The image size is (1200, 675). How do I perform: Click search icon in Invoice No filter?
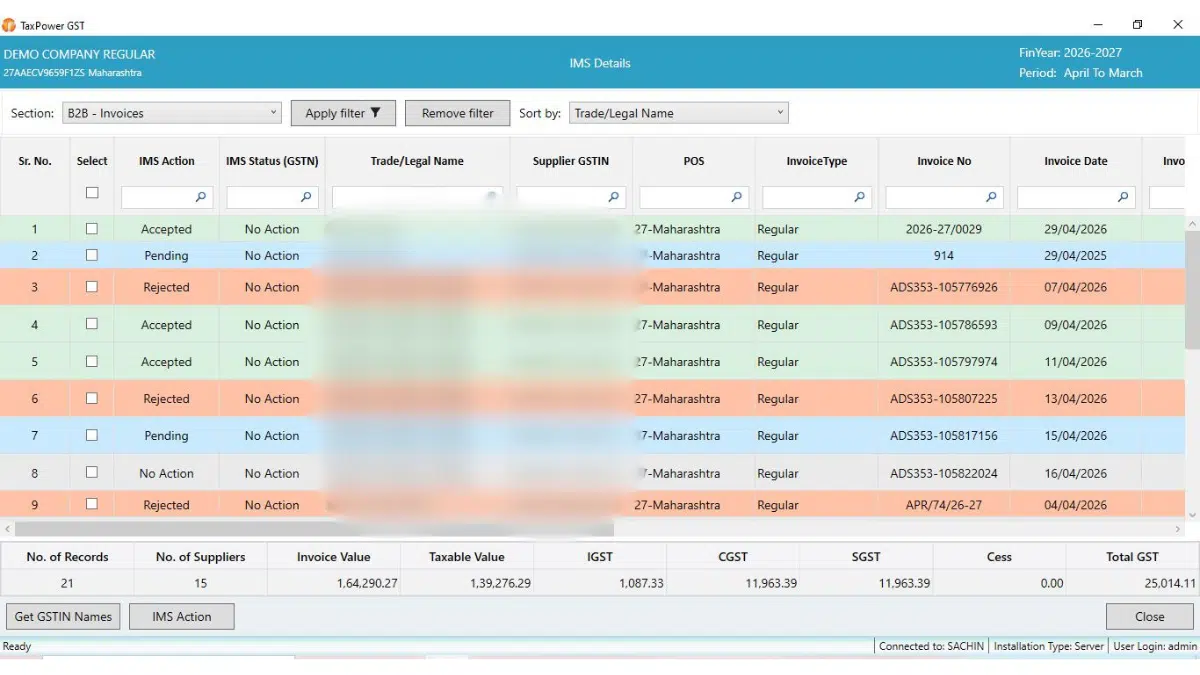click(991, 198)
